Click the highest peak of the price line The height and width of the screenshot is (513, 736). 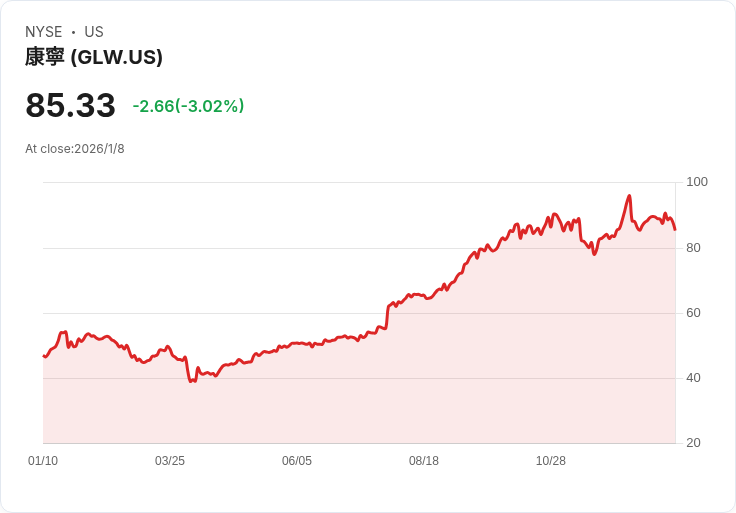click(x=629, y=196)
